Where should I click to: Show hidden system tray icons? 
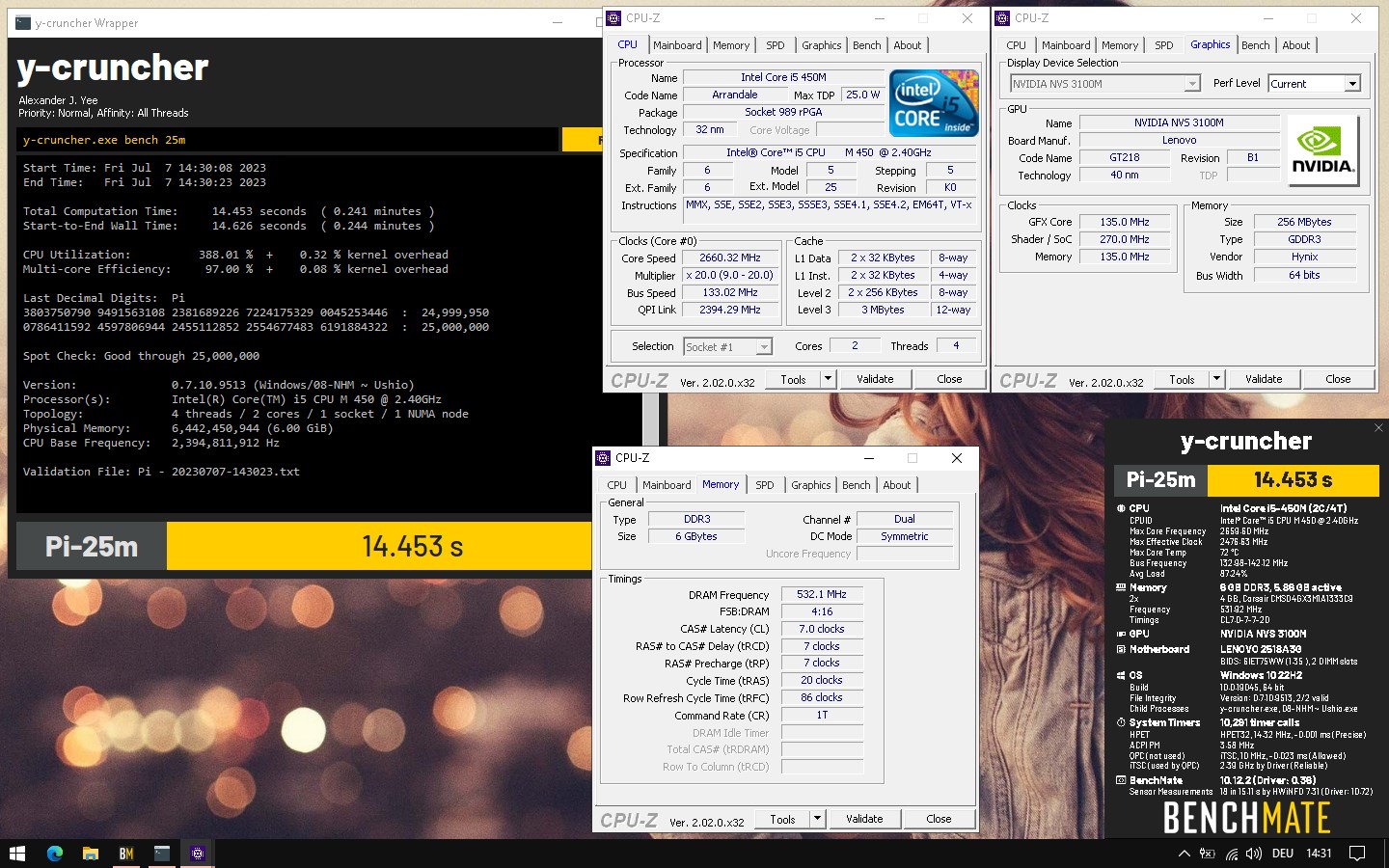[1184, 854]
